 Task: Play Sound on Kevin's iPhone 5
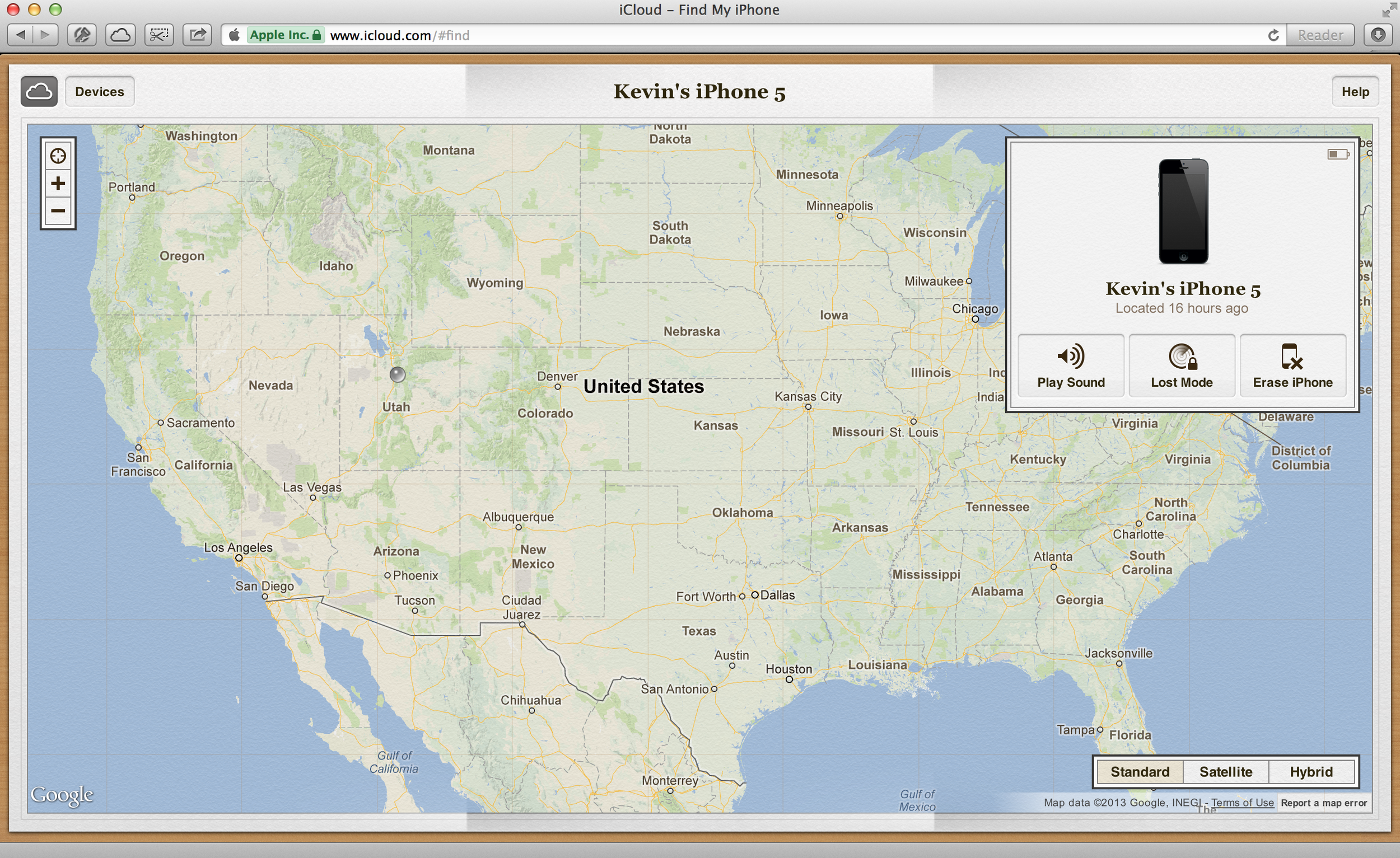click(x=1071, y=365)
